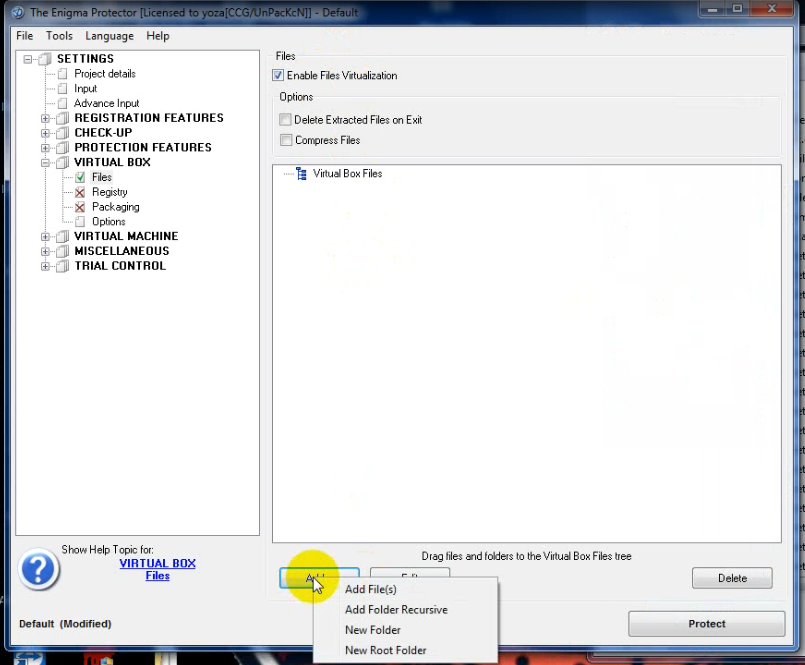805x665 pixels.
Task: Open VIRTUAL BOX Files help link
Action: 158,569
